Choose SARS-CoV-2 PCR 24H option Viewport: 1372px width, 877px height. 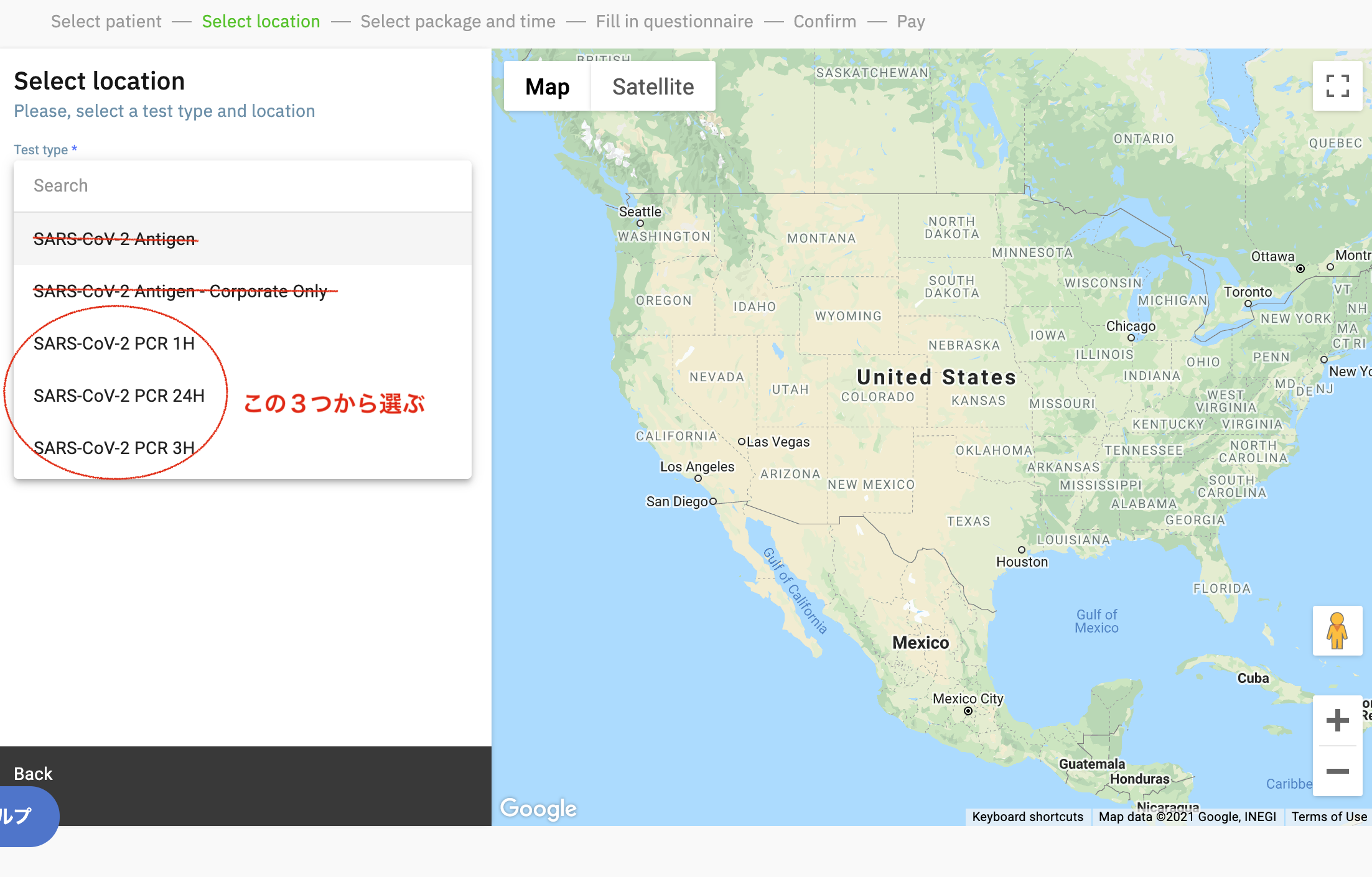click(119, 396)
